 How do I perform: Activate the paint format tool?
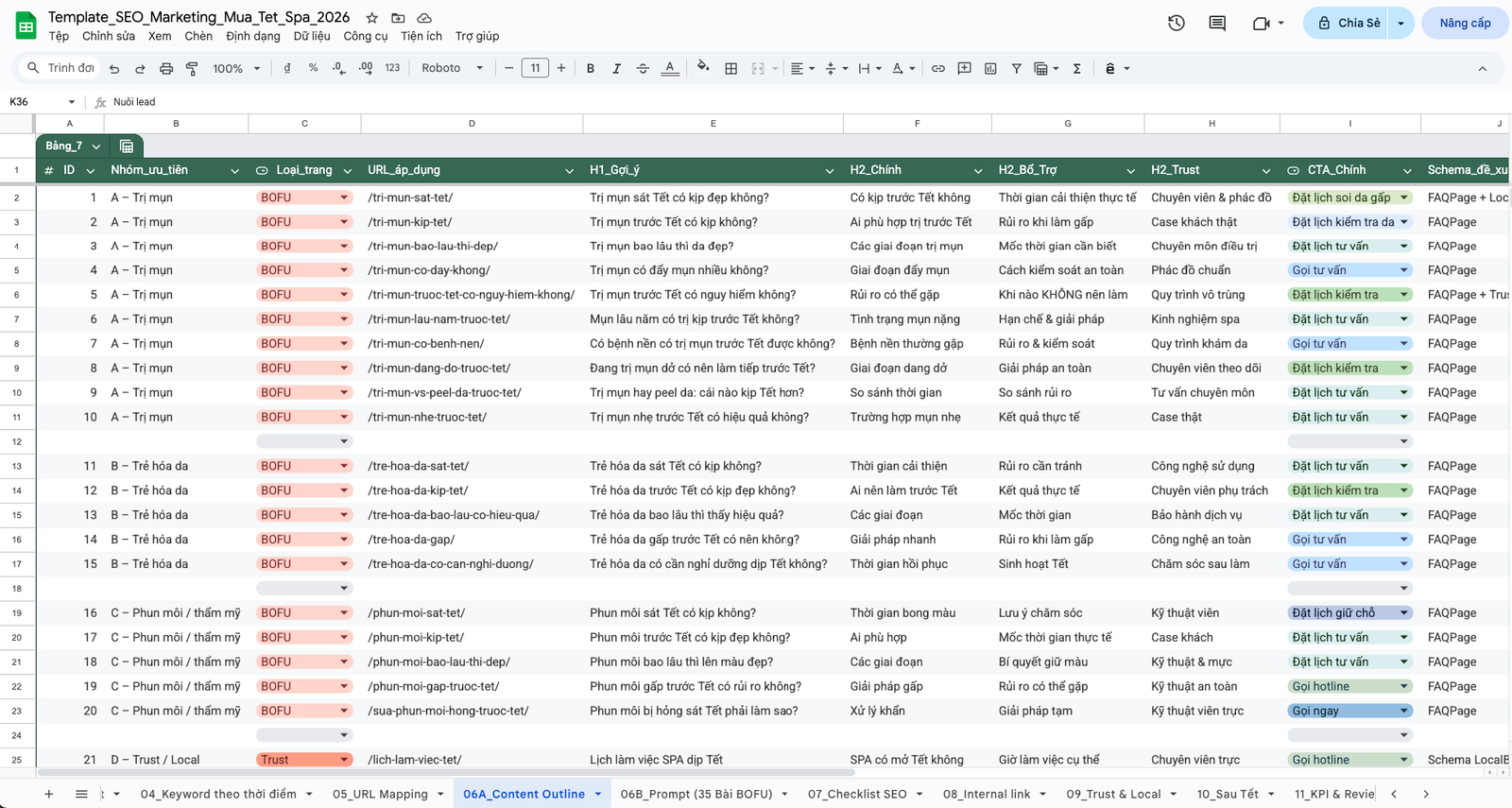(x=192, y=68)
